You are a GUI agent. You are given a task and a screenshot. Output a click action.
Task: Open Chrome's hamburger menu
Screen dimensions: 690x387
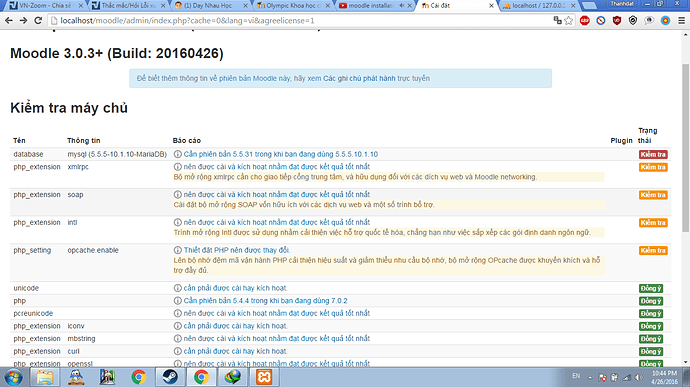681,21
